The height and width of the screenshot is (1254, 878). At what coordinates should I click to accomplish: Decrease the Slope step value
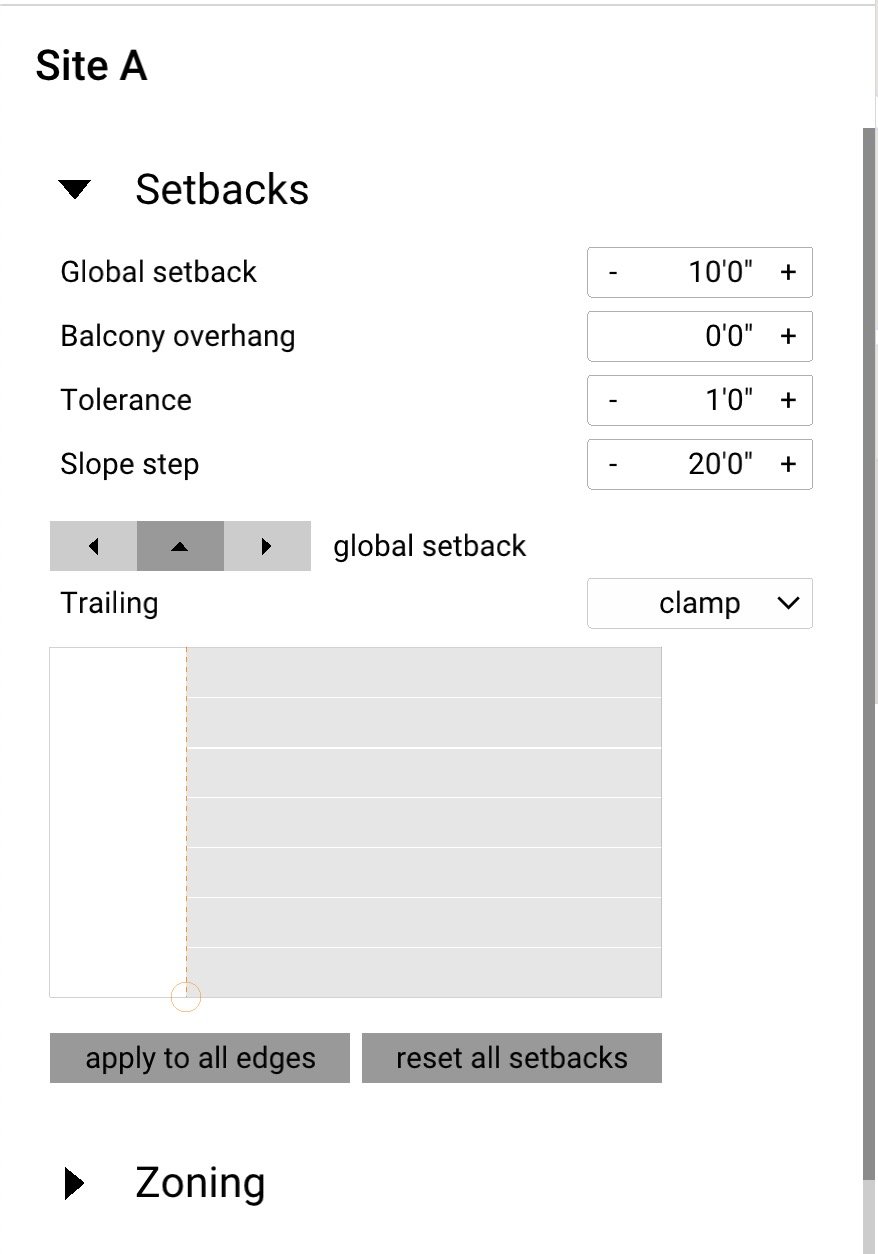click(611, 464)
